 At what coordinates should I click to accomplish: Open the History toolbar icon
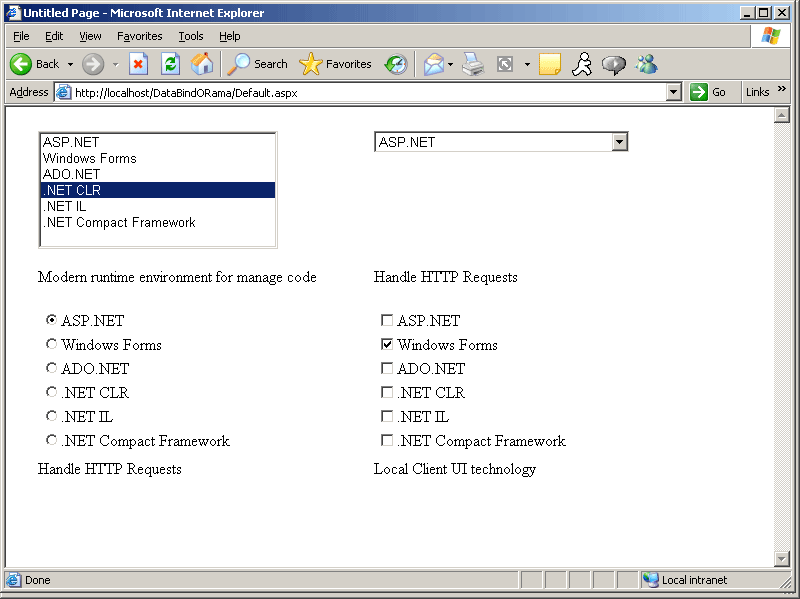coord(396,64)
